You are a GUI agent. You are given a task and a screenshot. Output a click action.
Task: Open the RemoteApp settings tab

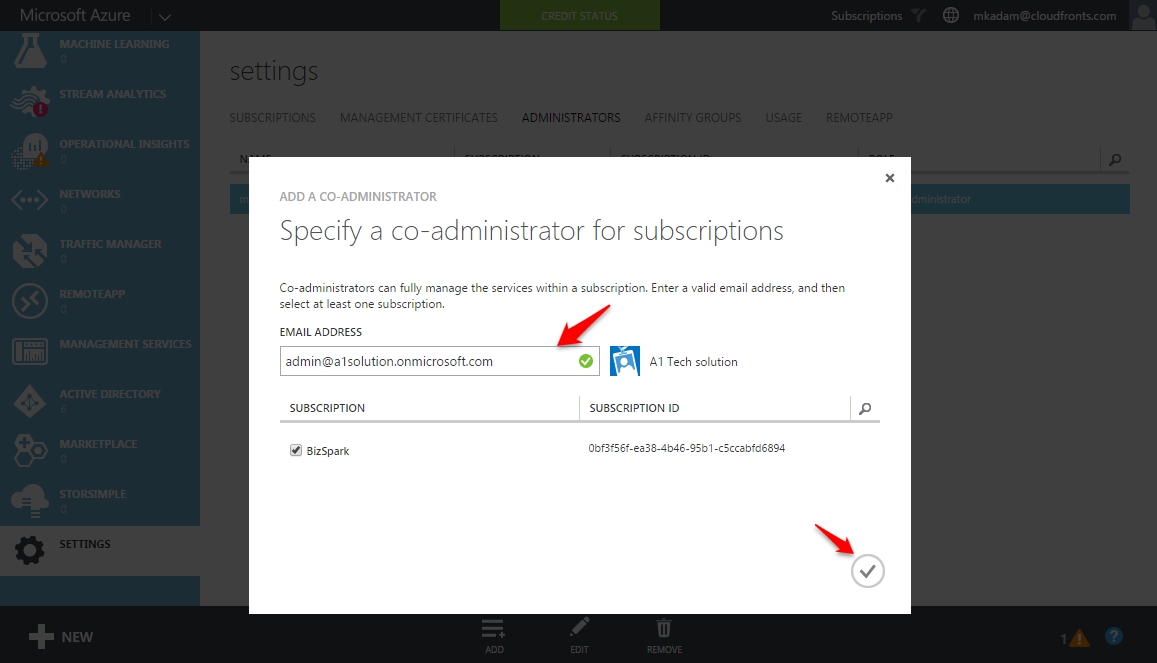point(859,118)
